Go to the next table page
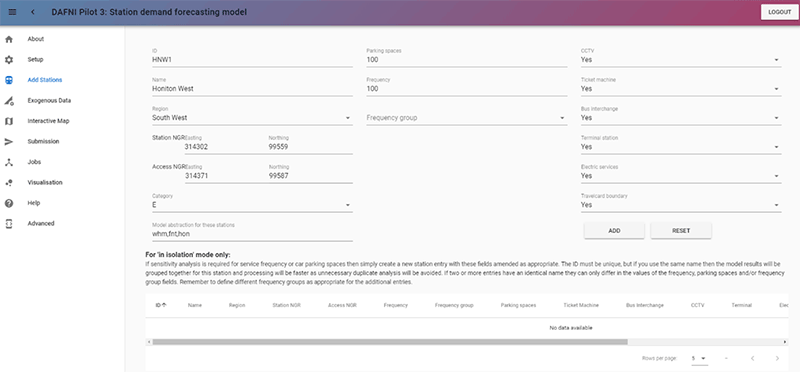 pos(777,359)
